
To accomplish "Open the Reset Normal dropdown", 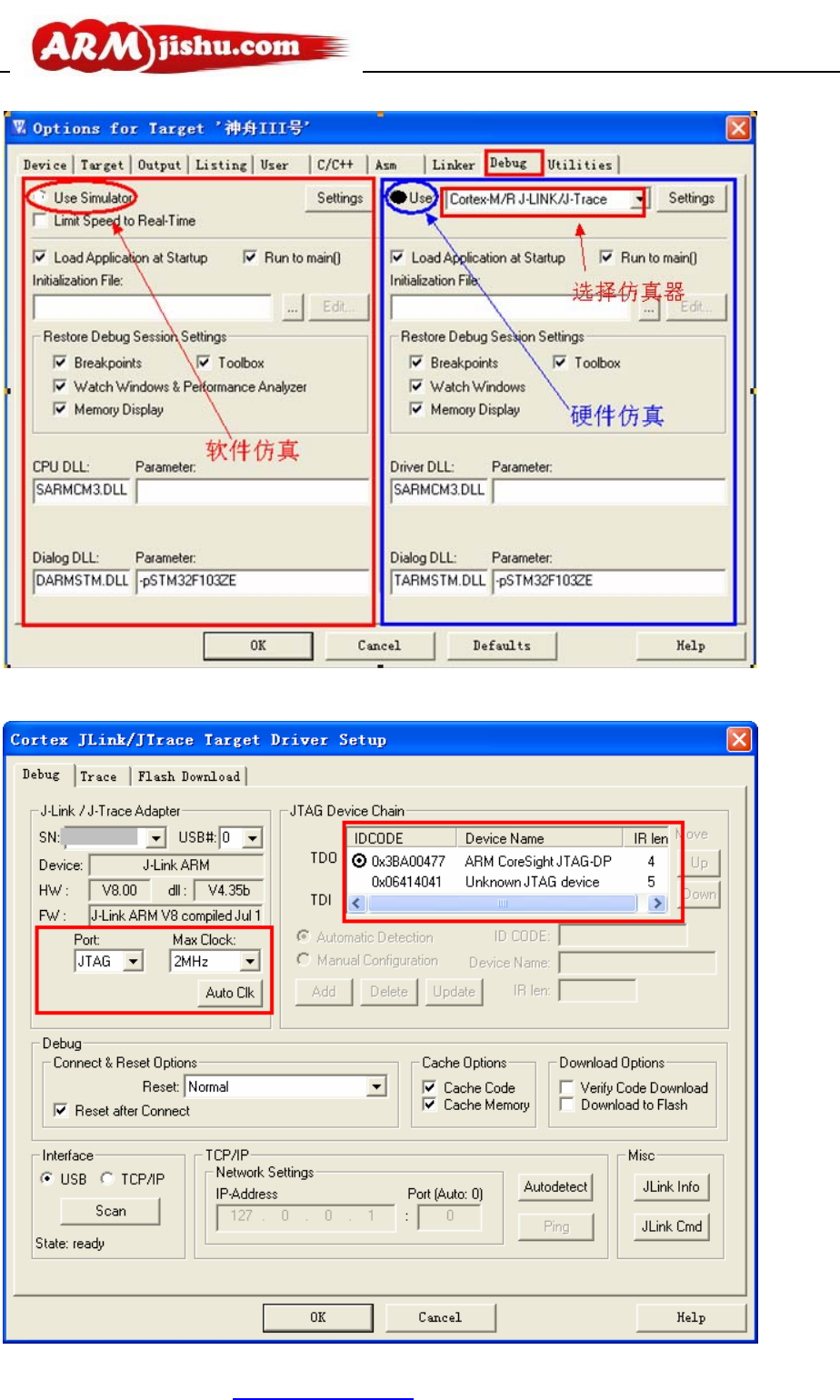I will coord(377,1086).
